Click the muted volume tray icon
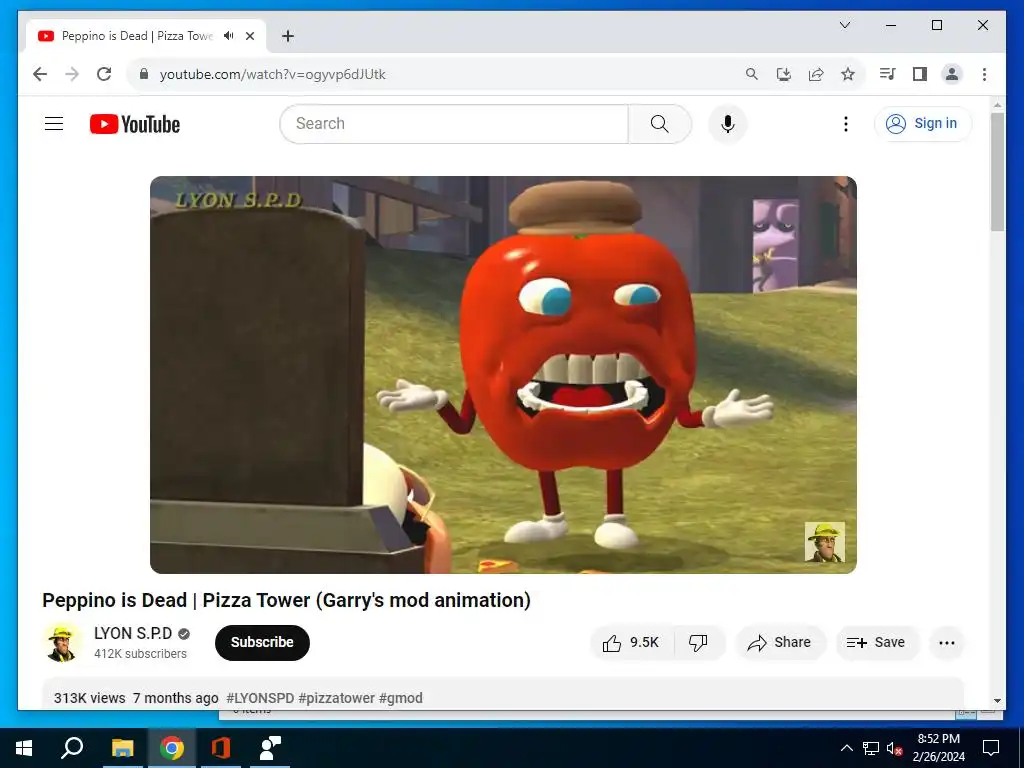The height and width of the screenshot is (768, 1024). point(895,748)
